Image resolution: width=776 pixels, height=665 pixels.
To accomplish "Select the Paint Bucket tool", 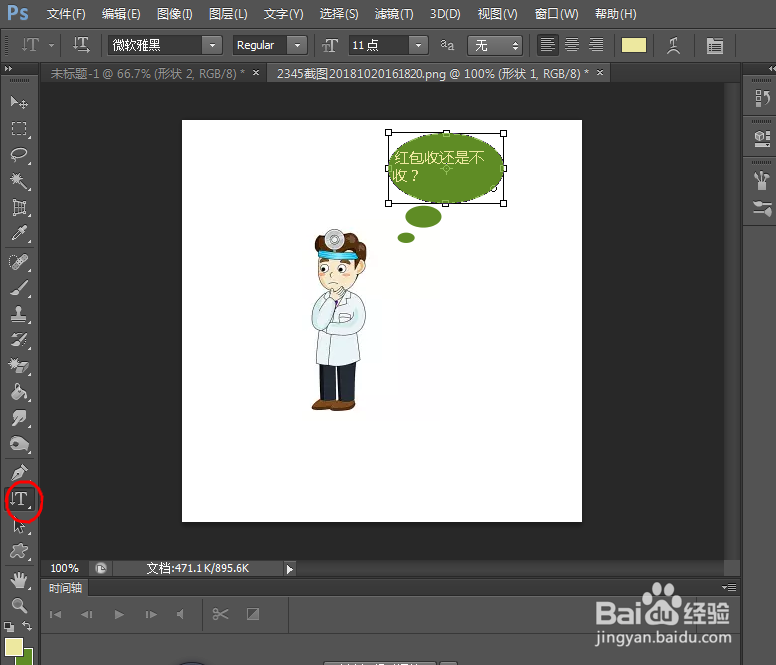I will click(19, 392).
